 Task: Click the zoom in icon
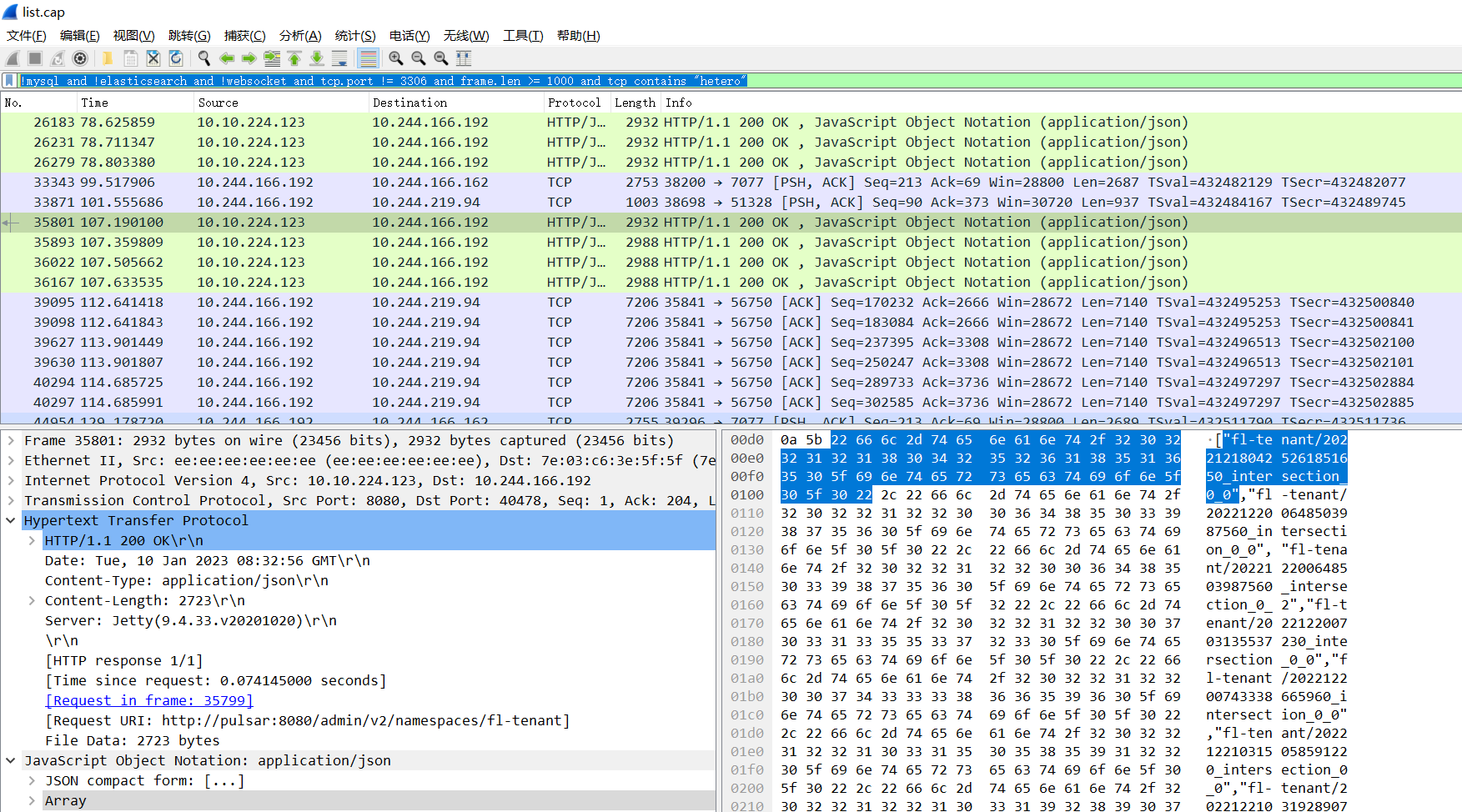point(396,58)
